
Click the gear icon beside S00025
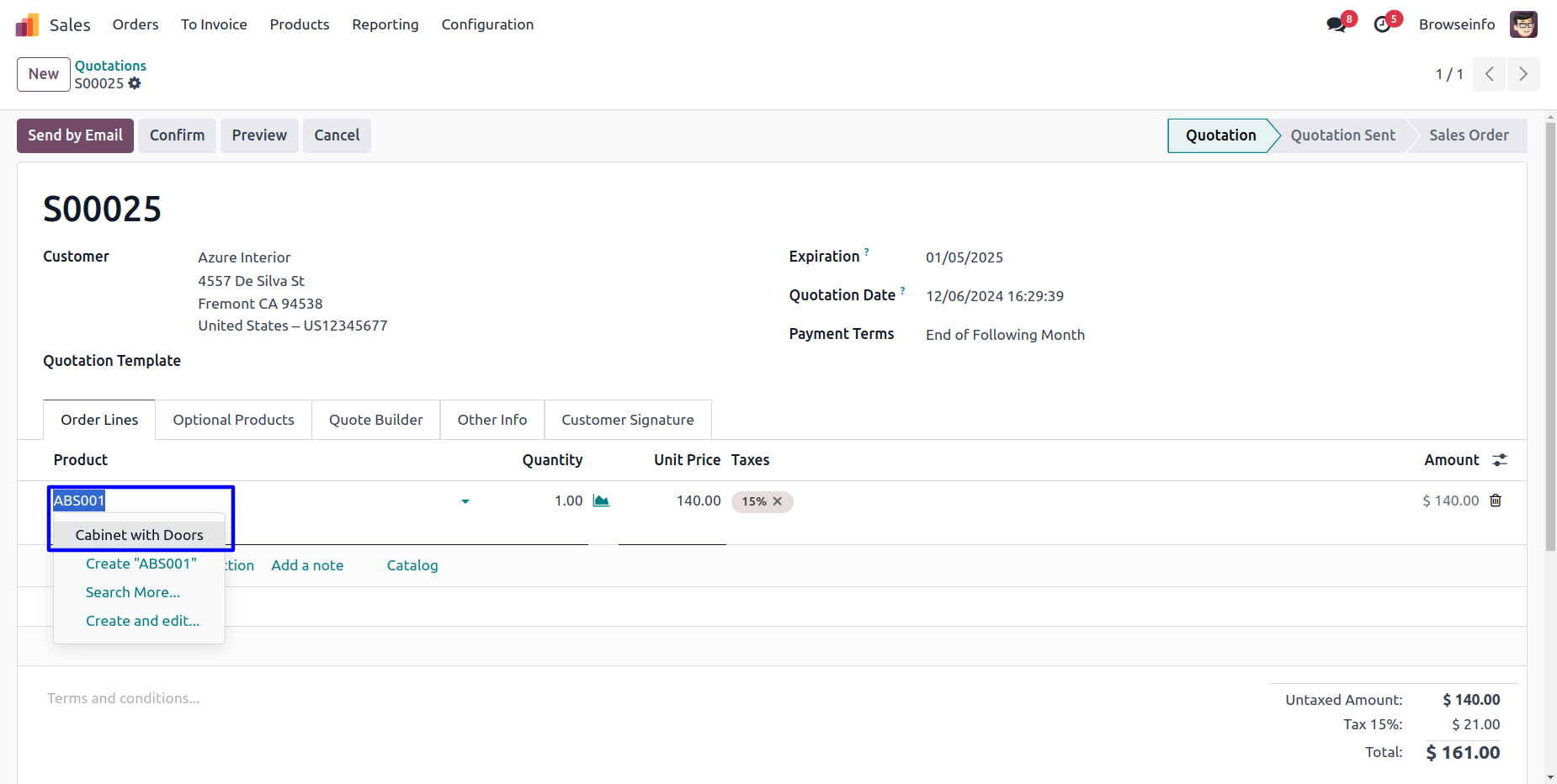[x=135, y=83]
